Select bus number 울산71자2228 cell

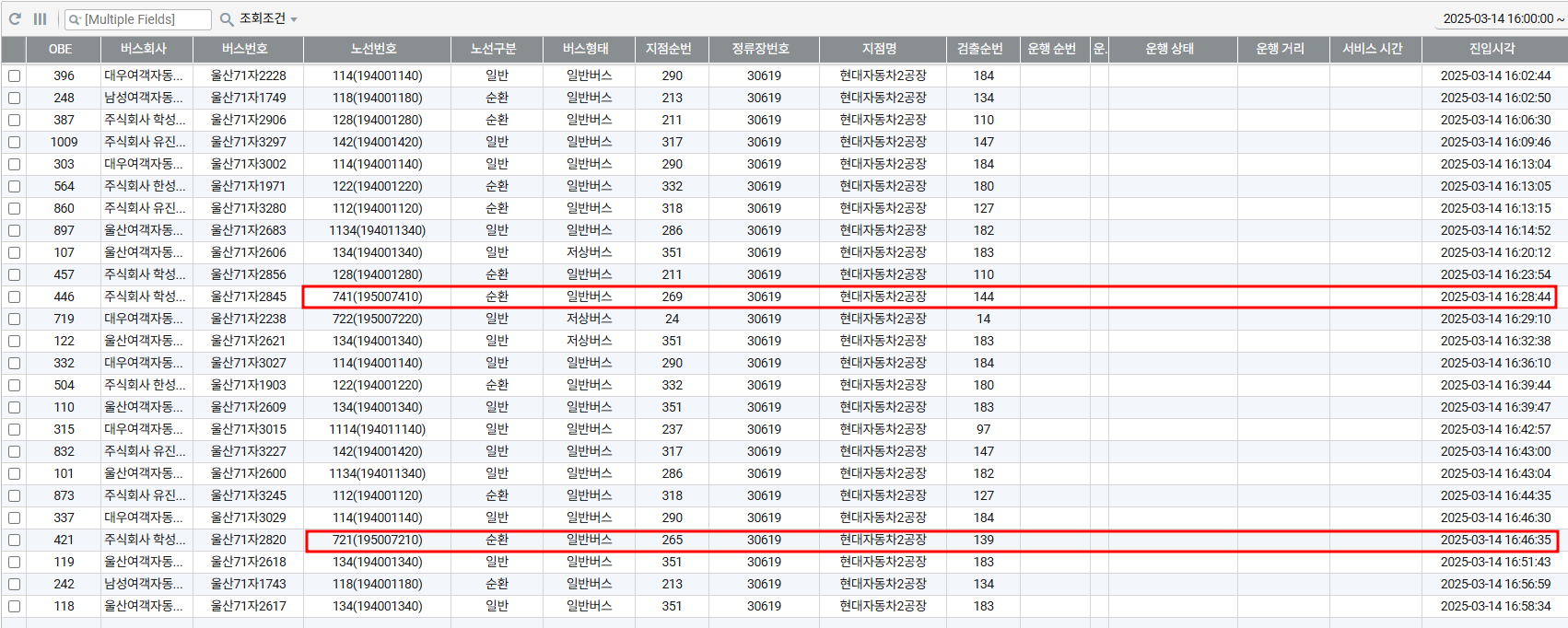pyautogui.click(x=249, y=76)
